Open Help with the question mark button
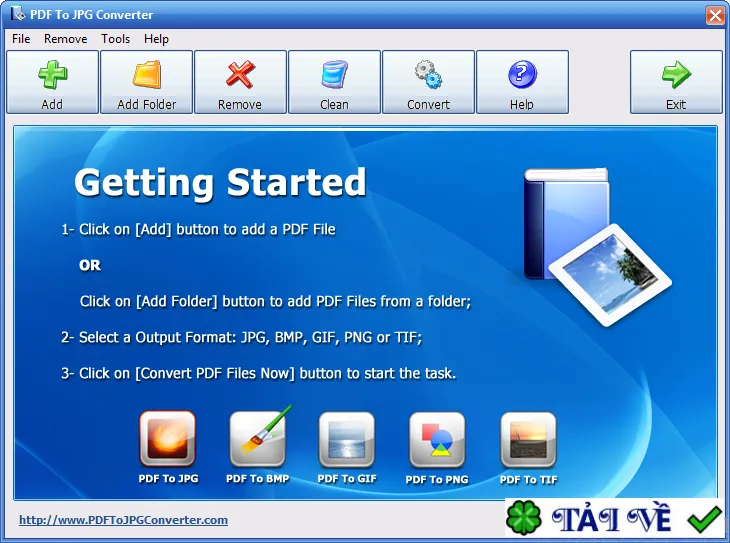 point(522,82)
